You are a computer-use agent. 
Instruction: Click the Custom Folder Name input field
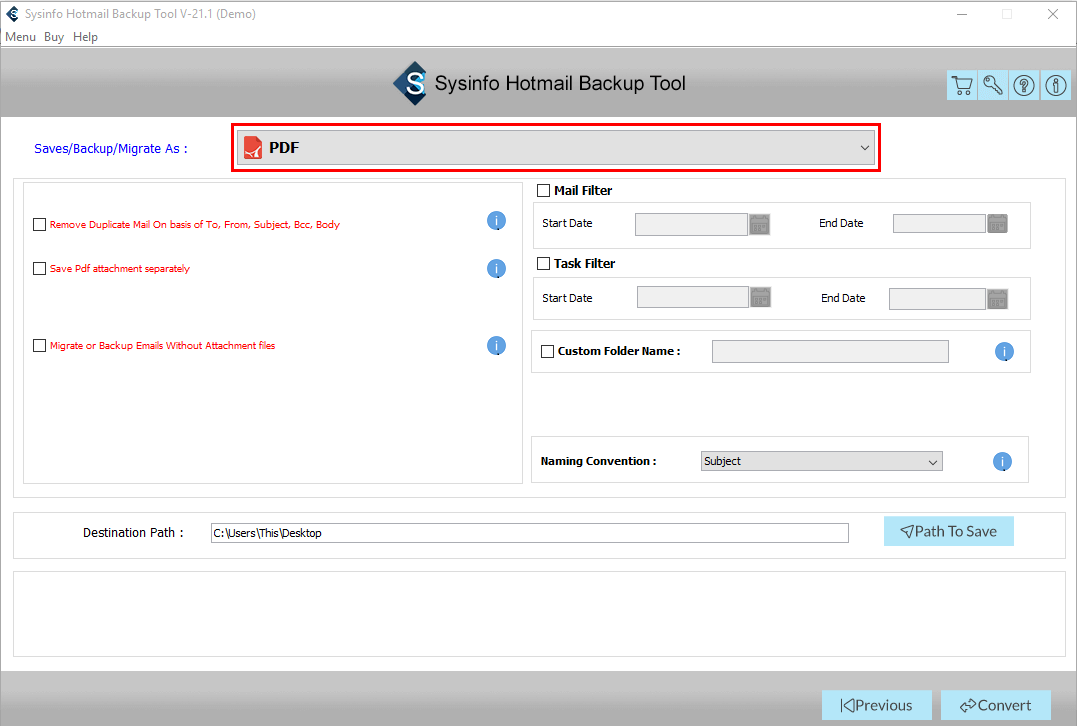[830, 352]
